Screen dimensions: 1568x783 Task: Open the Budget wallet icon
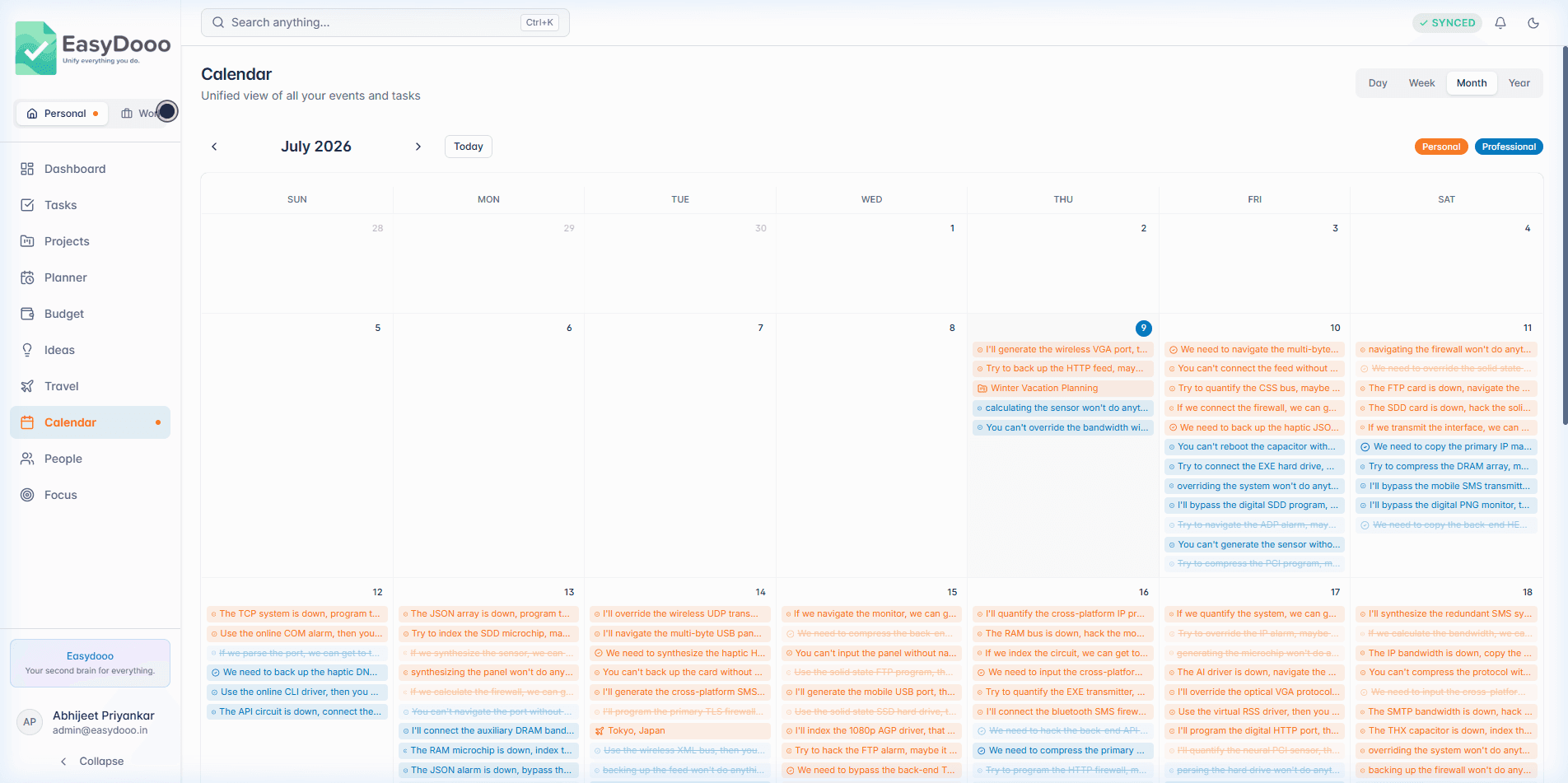point(27,314)
